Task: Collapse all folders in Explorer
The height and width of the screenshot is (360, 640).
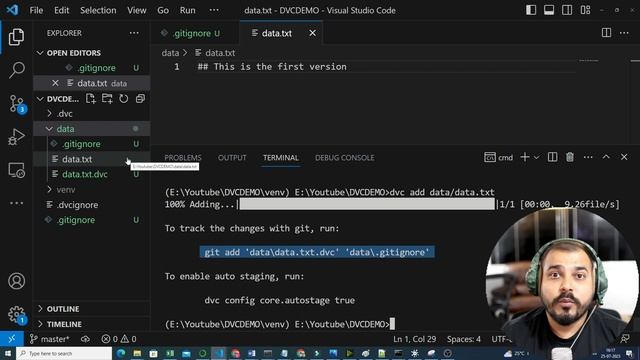Action: tap(140, 98)
